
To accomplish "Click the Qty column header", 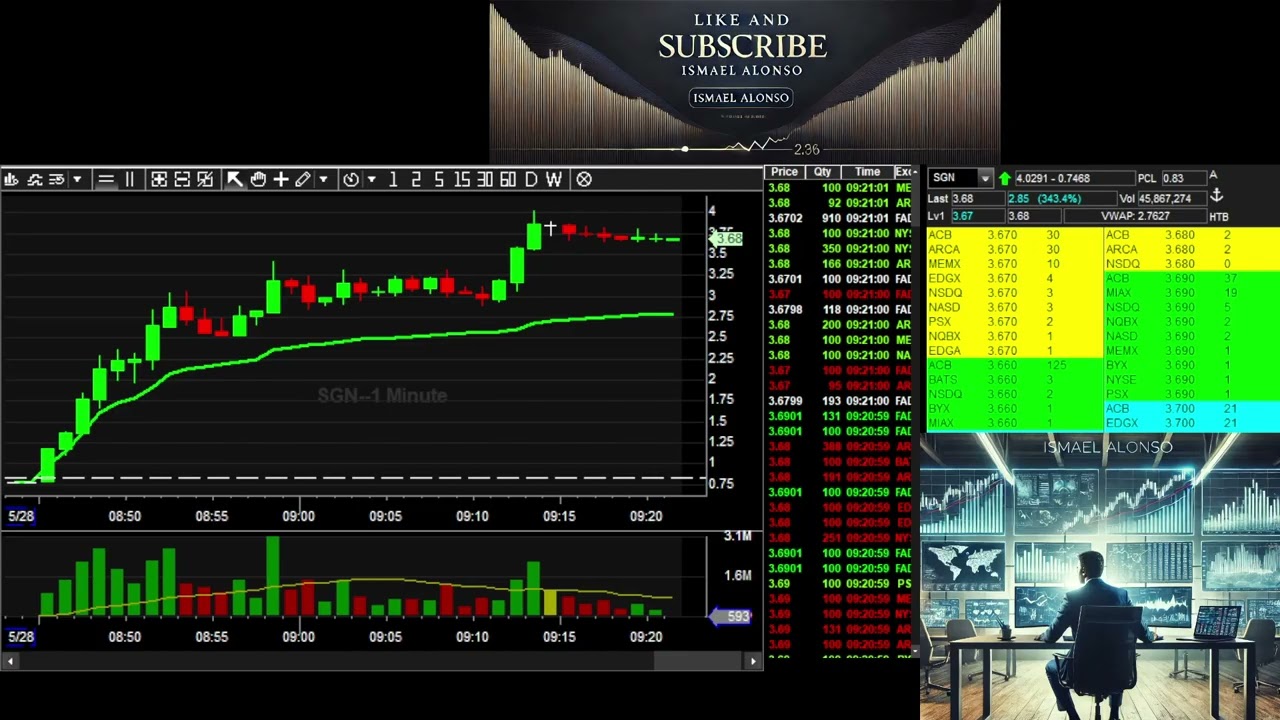I will 822,172.
